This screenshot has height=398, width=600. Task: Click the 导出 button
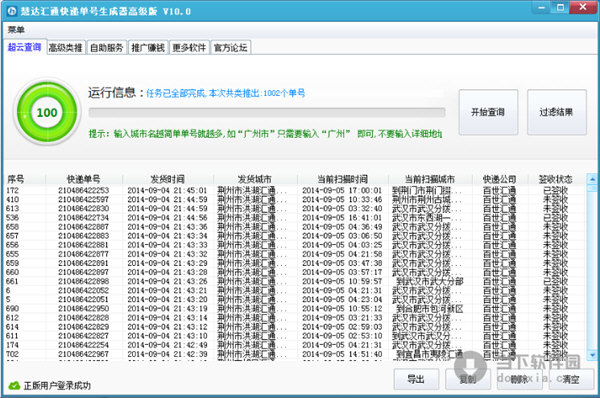pos(416,379)
